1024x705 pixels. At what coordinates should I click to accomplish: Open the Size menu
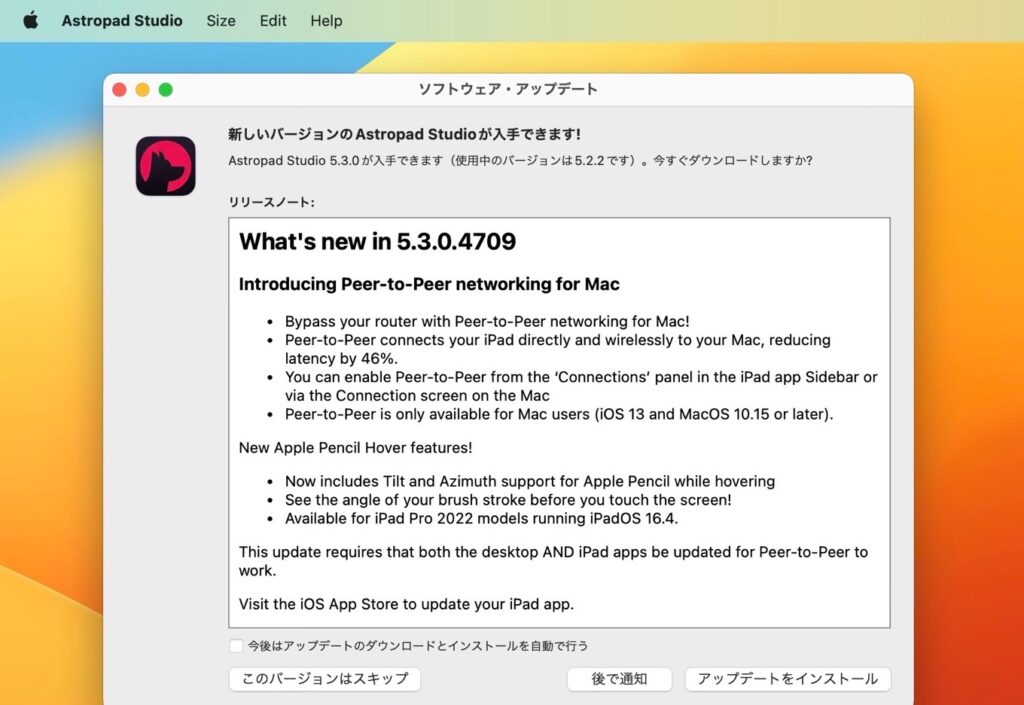tap(220, 20)
